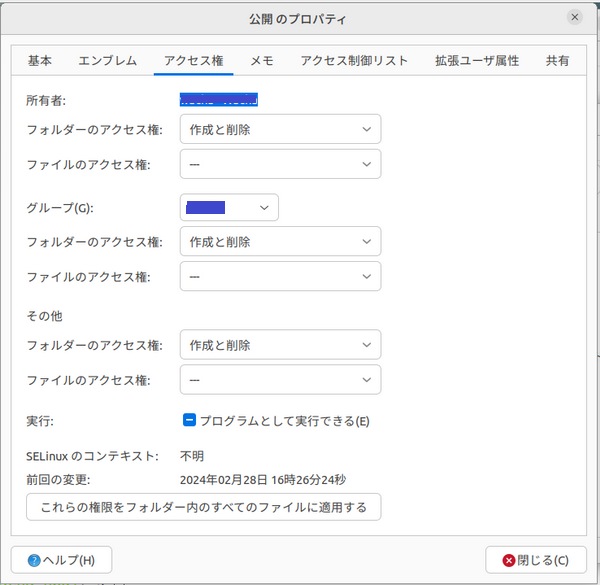
Task: Click the red close icon at bottom
Action: (509, 560)
